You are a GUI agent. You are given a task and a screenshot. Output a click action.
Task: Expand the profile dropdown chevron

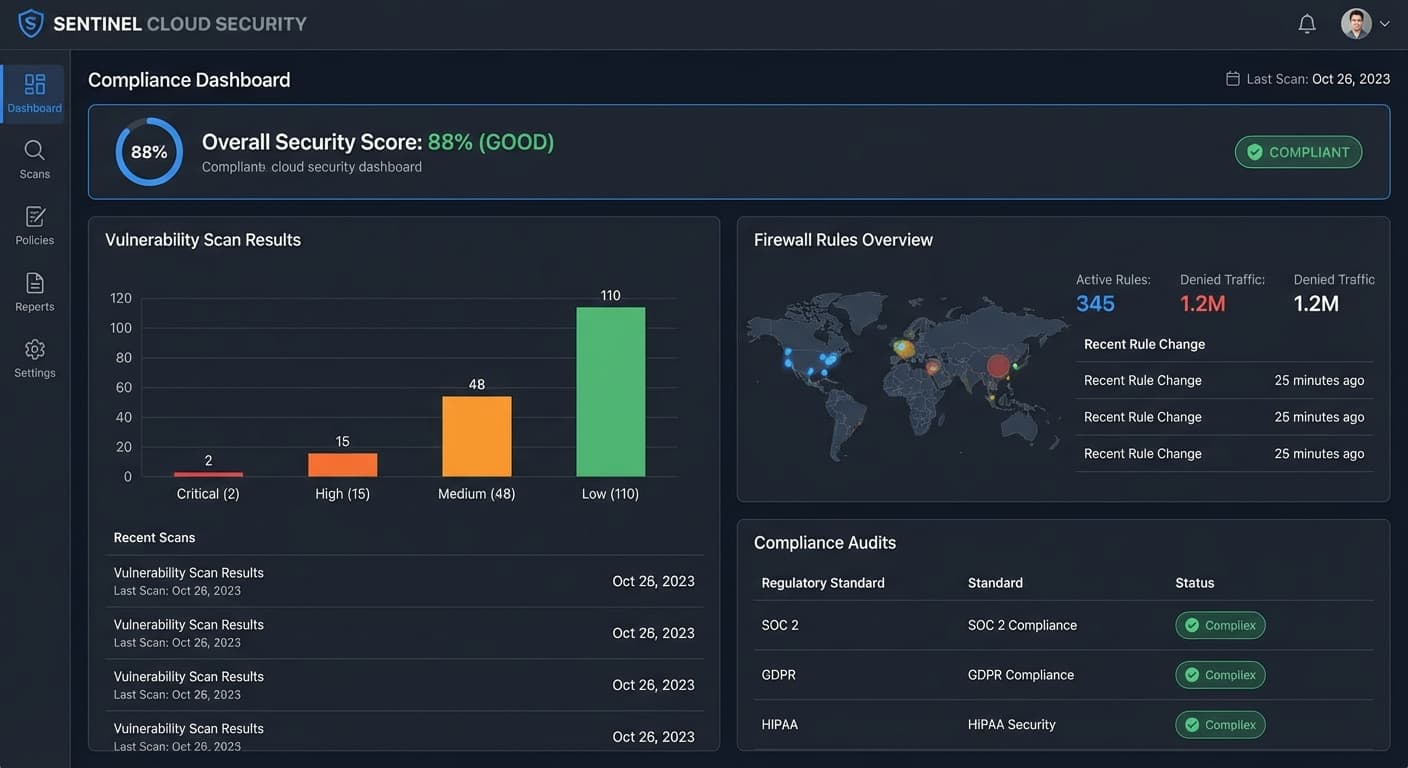(1385, 24)
